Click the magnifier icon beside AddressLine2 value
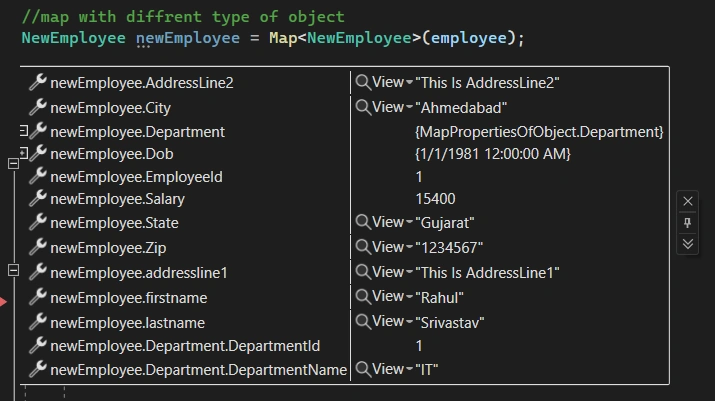 (x=363, y=83)
